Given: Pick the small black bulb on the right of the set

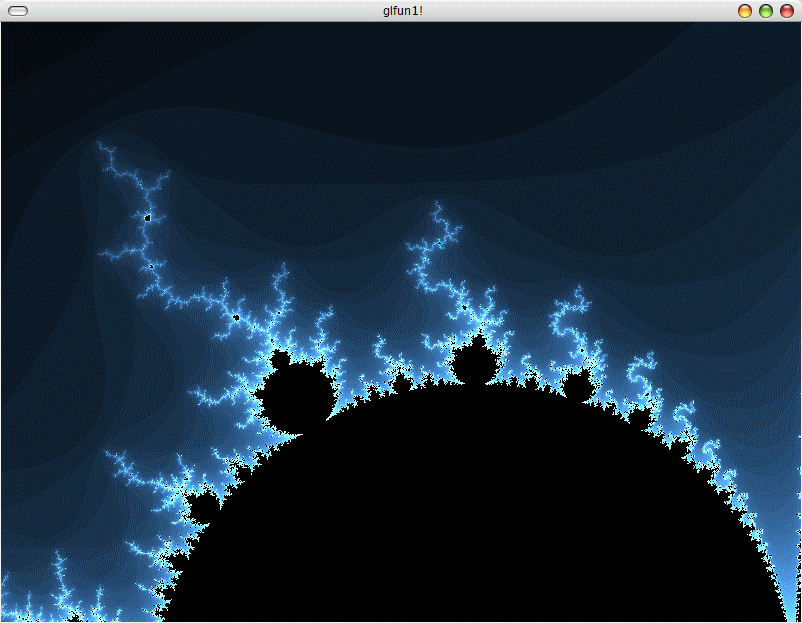Looking at the screenshot, I should click(577, 387).
